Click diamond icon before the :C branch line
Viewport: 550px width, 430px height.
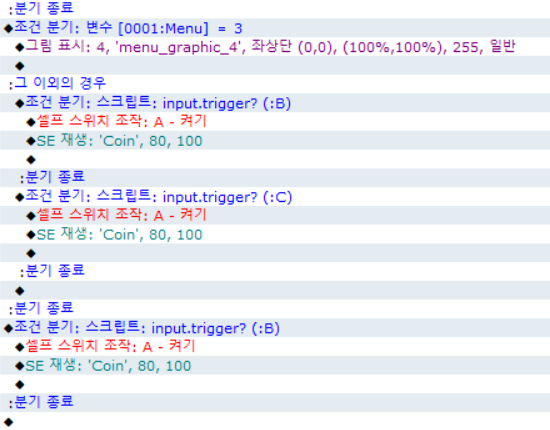coord(20,197)
